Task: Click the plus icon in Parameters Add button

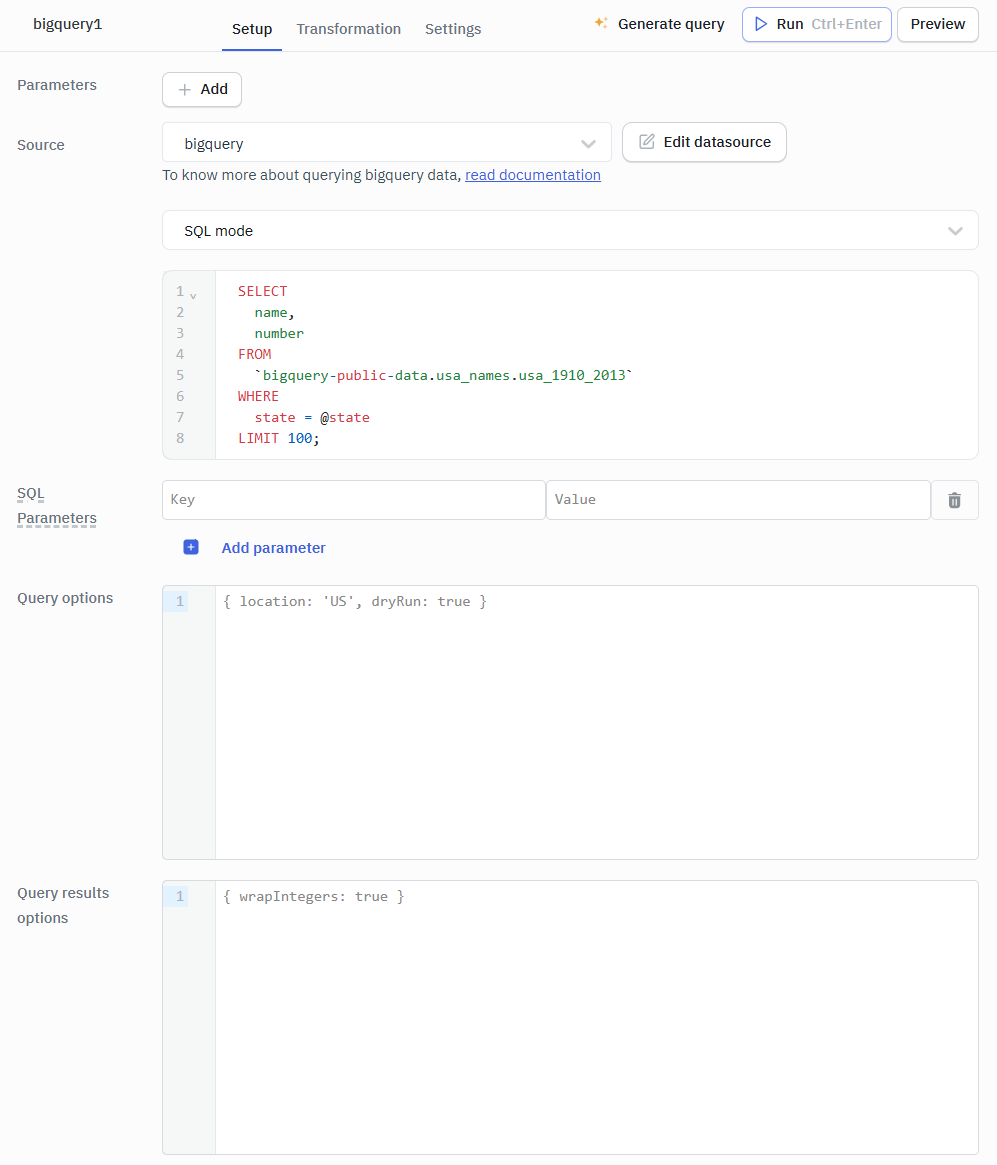Action: 185,89
